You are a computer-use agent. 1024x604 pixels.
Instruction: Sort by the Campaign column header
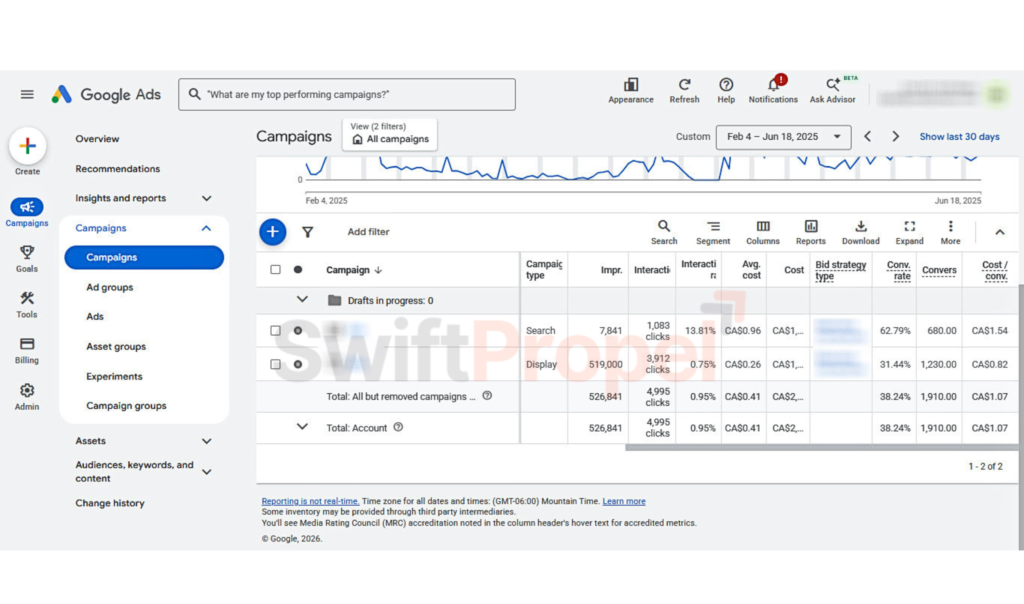coord(354,270)
